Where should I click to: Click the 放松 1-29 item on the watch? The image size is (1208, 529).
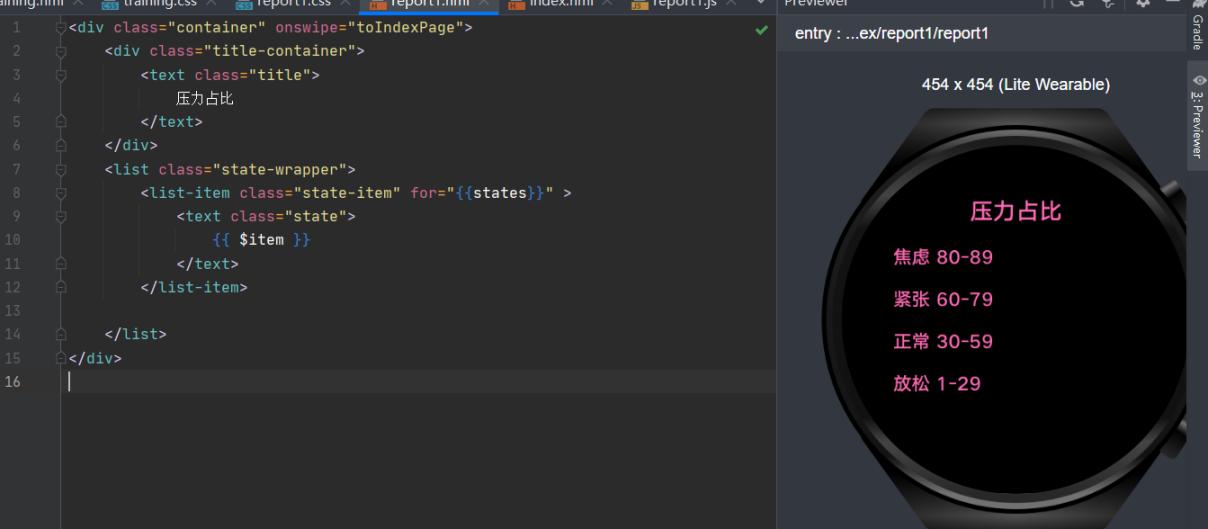936,384
